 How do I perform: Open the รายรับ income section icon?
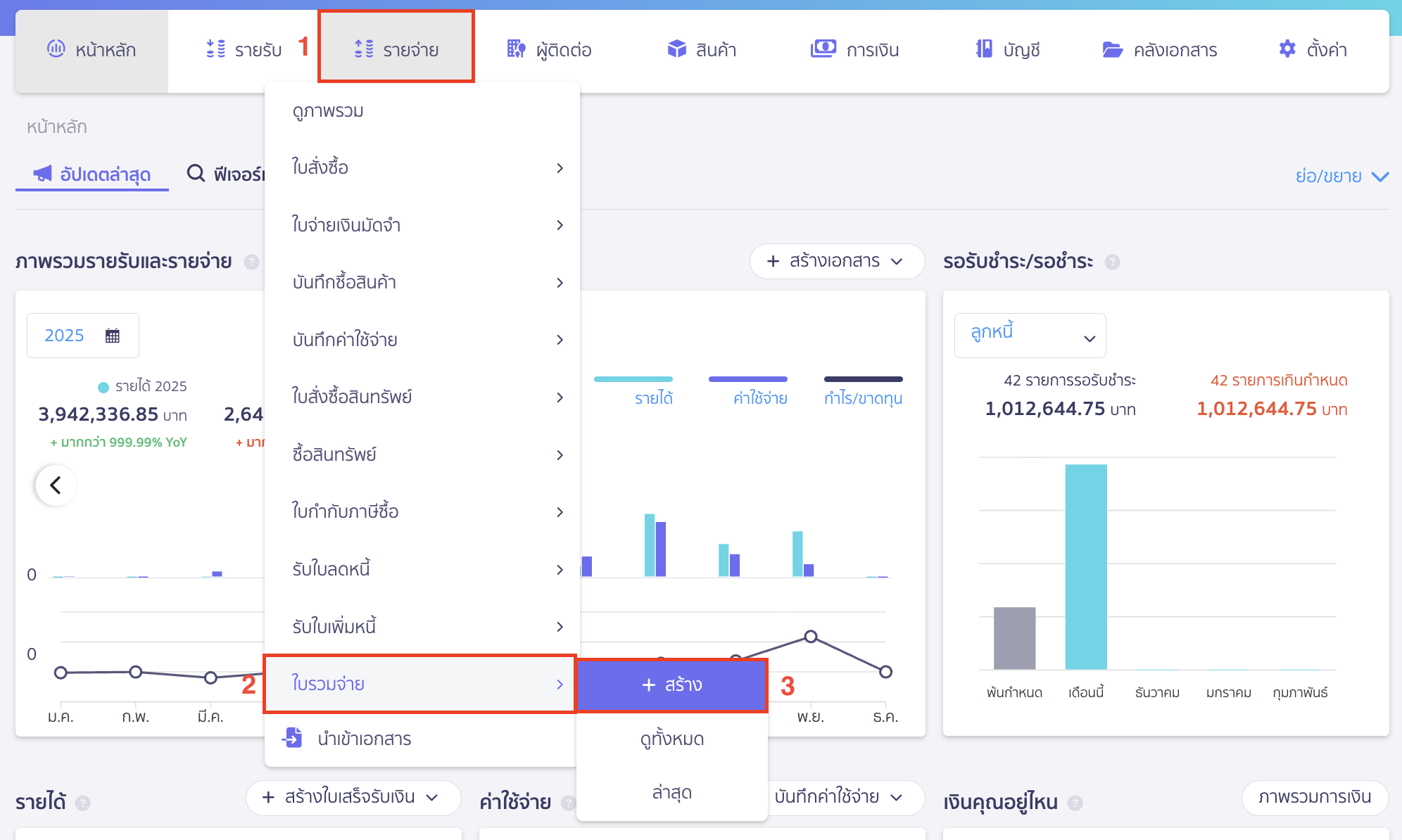(x=214, y=49)
